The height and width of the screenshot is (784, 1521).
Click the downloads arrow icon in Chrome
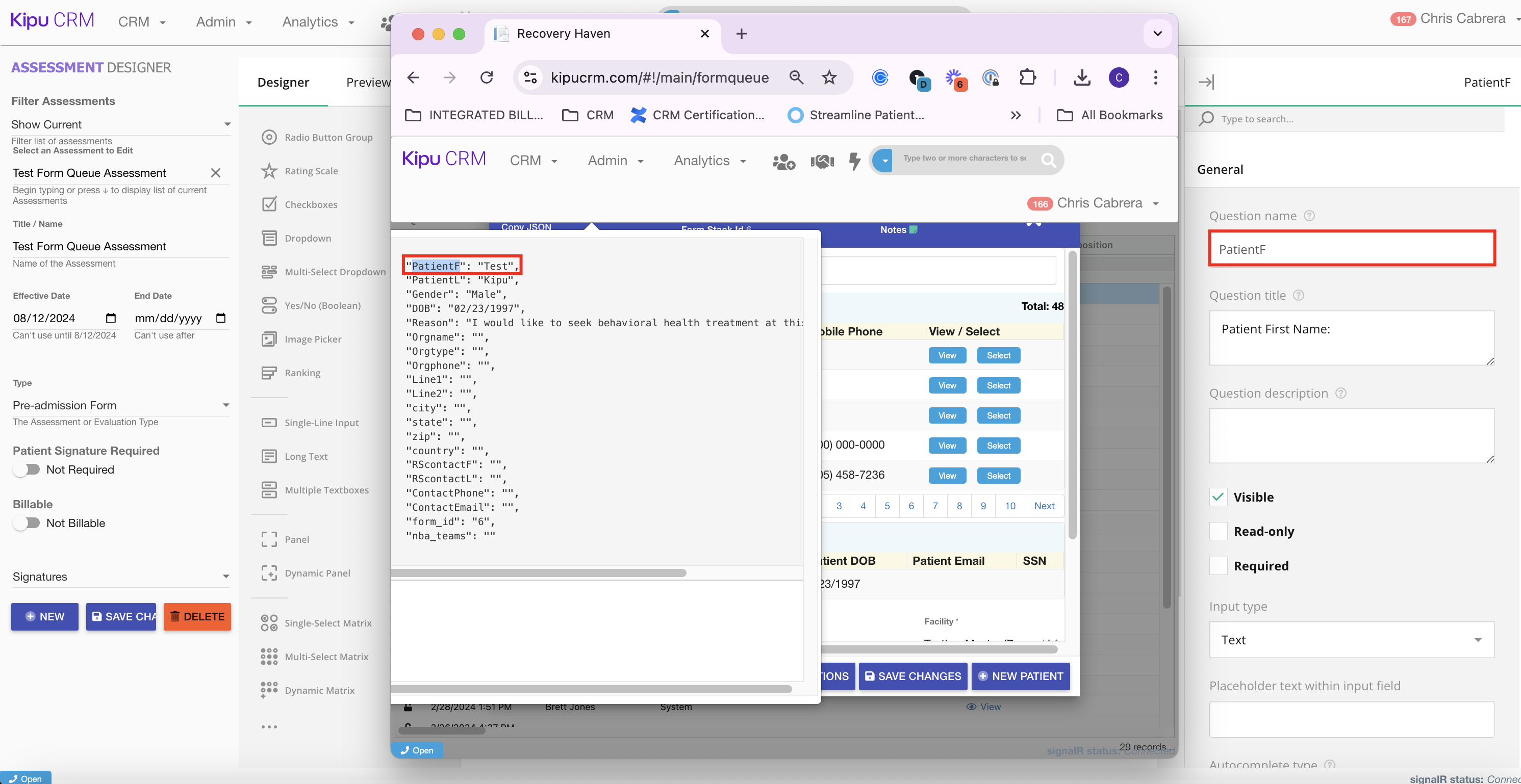pos(1082,77)
